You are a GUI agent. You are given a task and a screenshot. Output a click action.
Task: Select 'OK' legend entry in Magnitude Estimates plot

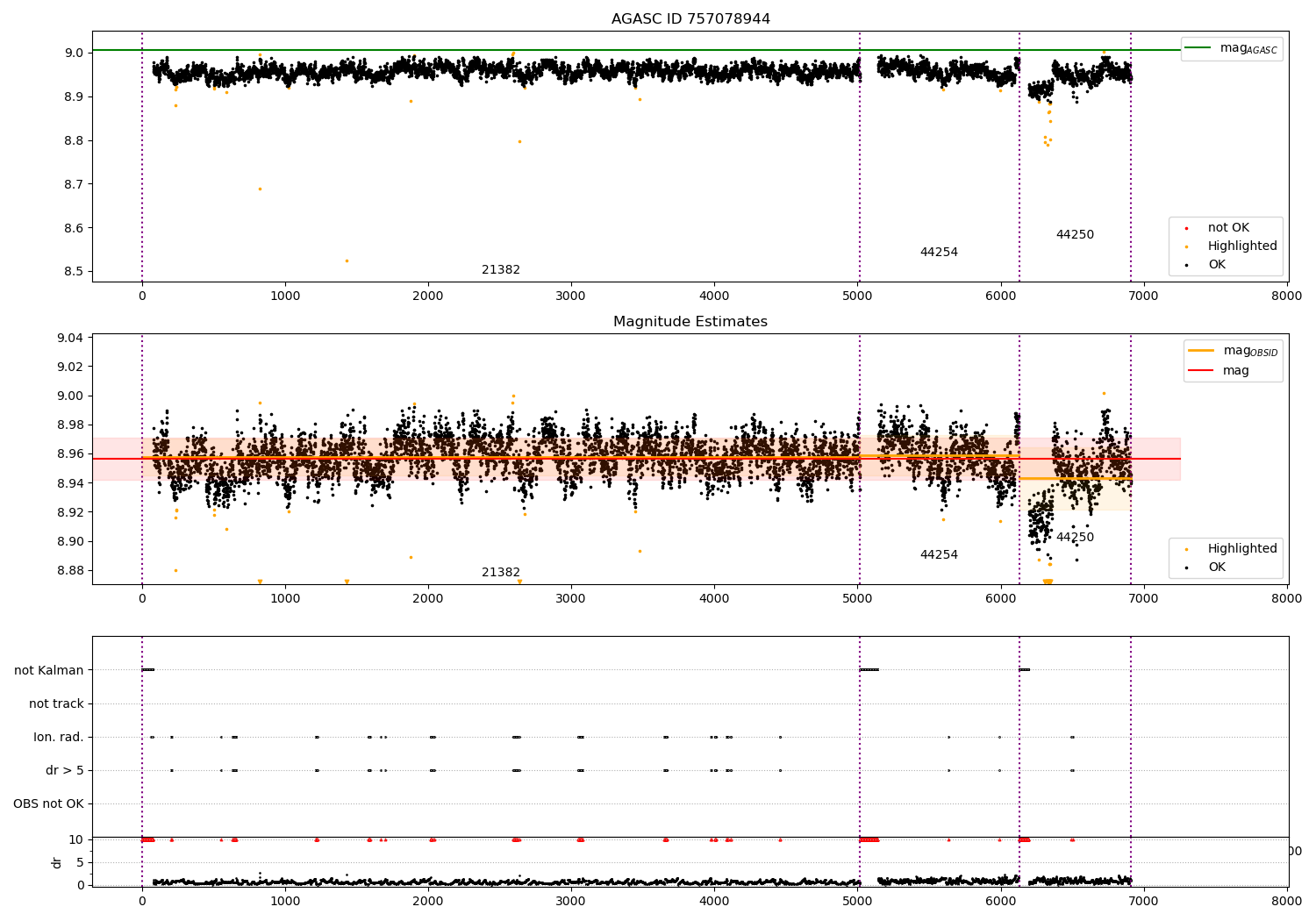click(x=1217, y=568)
